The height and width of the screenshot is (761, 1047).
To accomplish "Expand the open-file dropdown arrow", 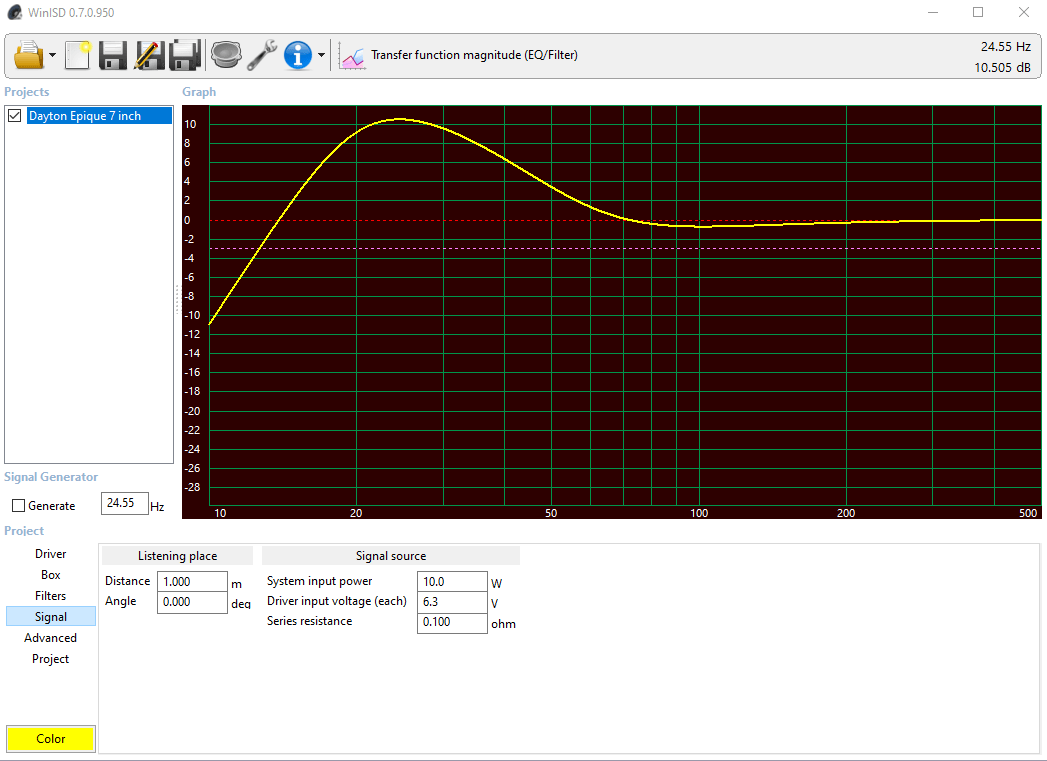I will click(52, 55).
